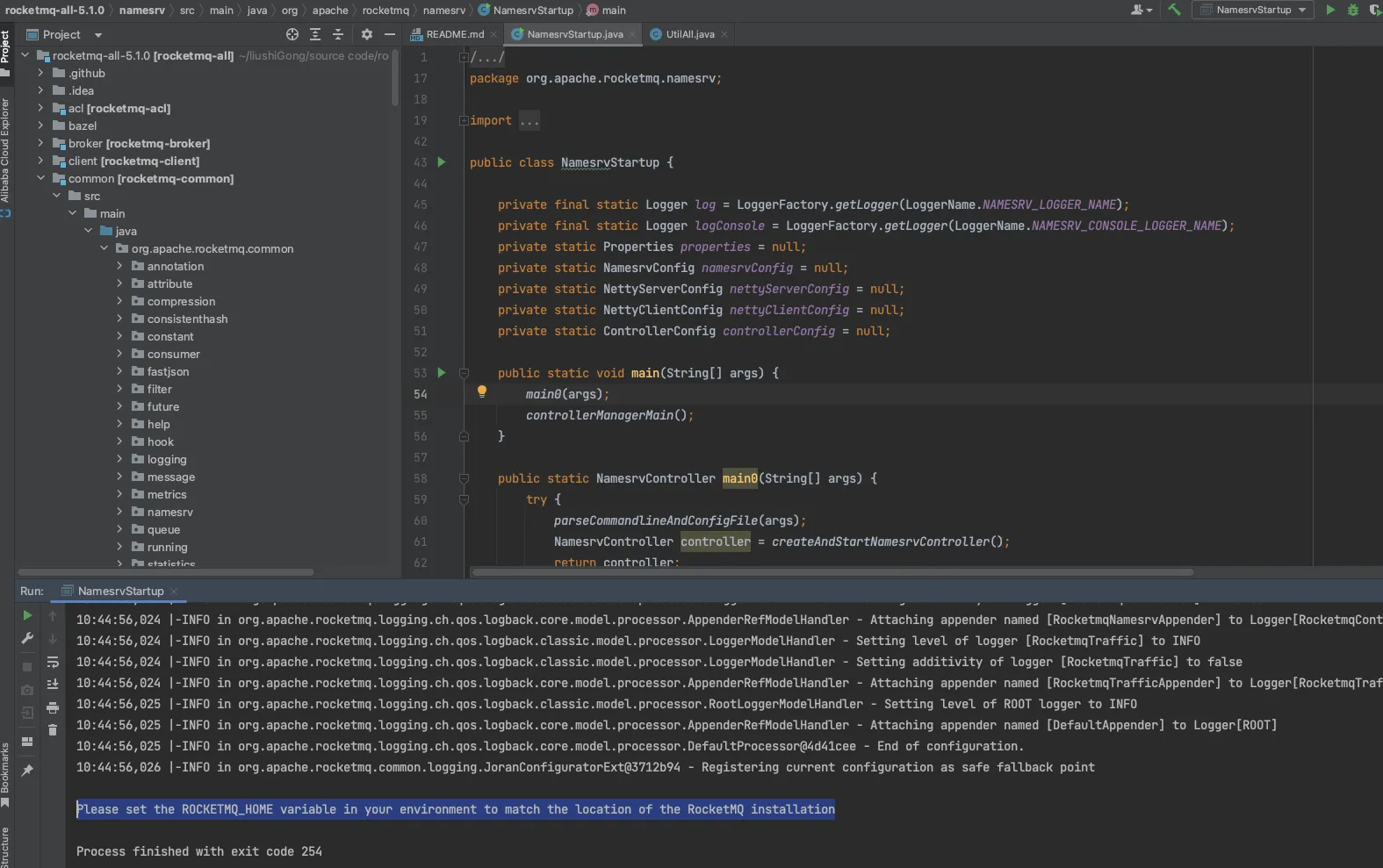Click the print icon in Run console

[x=53, y=707]
